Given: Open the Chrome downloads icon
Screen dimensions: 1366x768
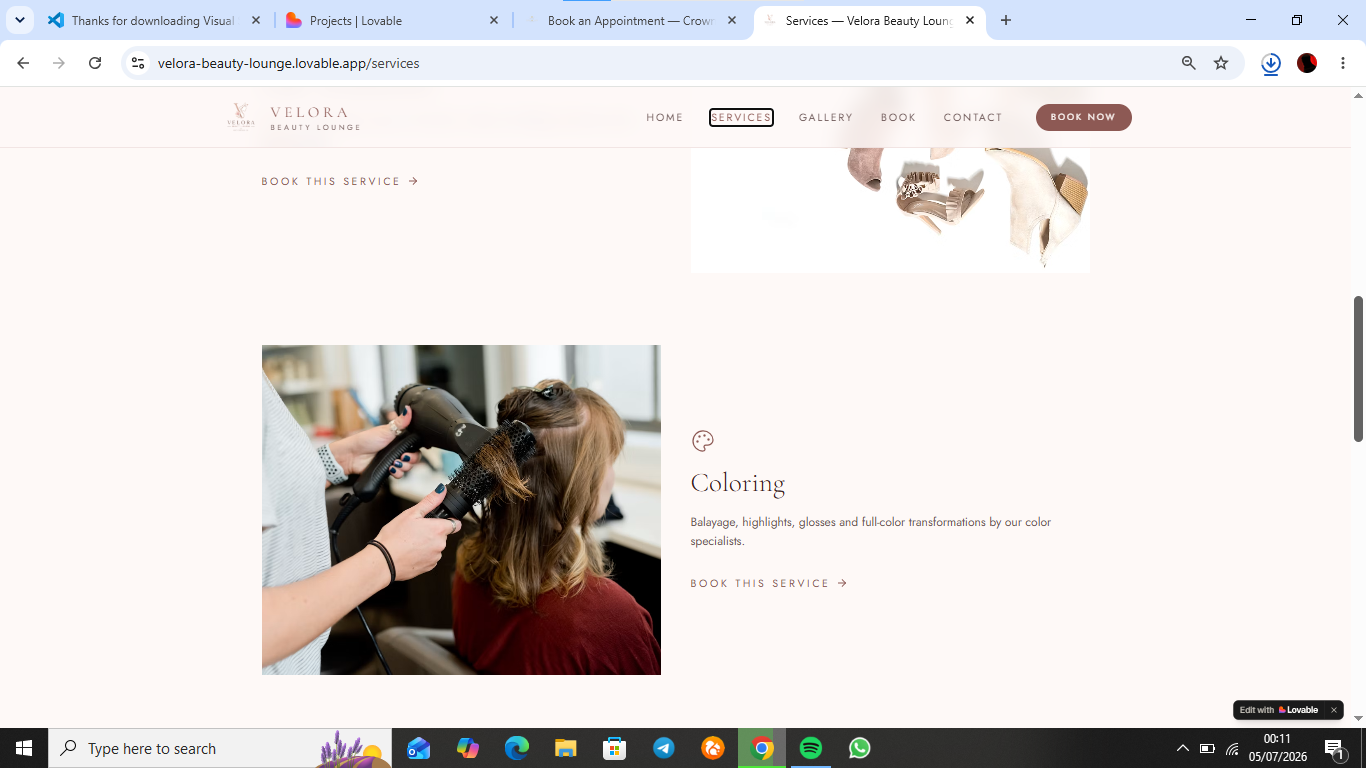Looking at the screenshot, I should pos(1271,63).
